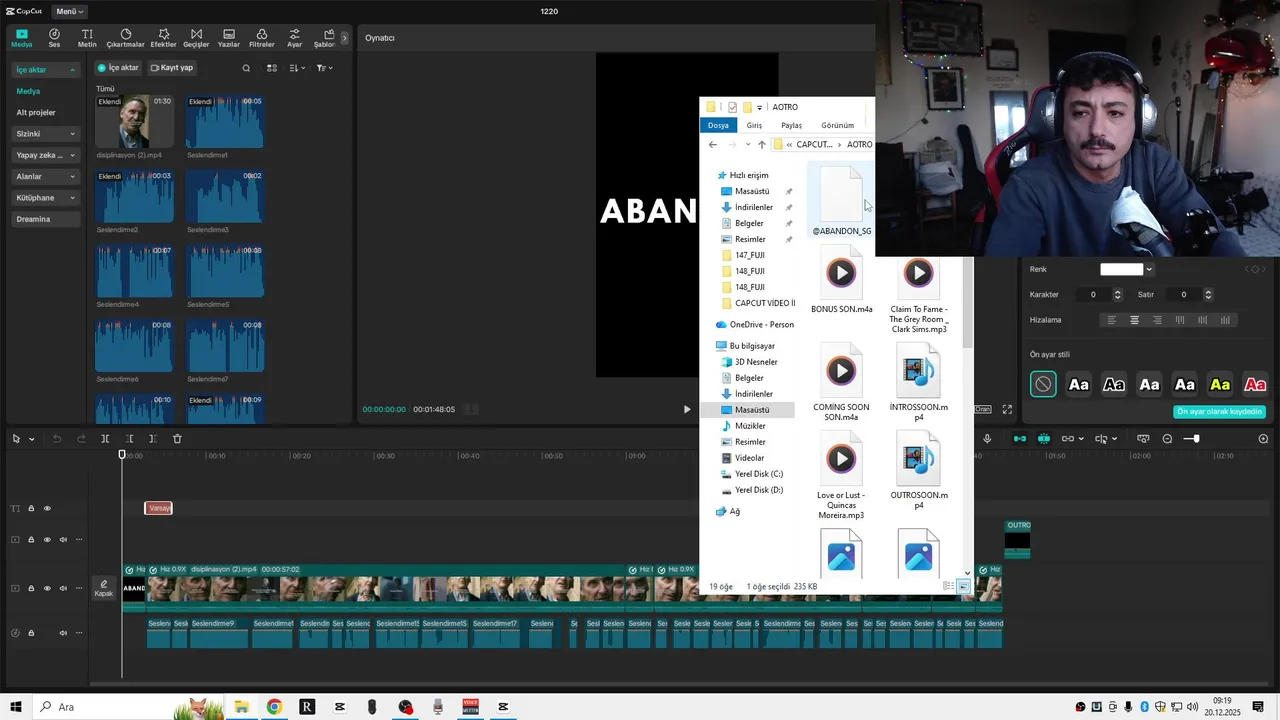1280x720 pixels.
Task: Open the Ayar adjustment tab
Action: point(294,38)
